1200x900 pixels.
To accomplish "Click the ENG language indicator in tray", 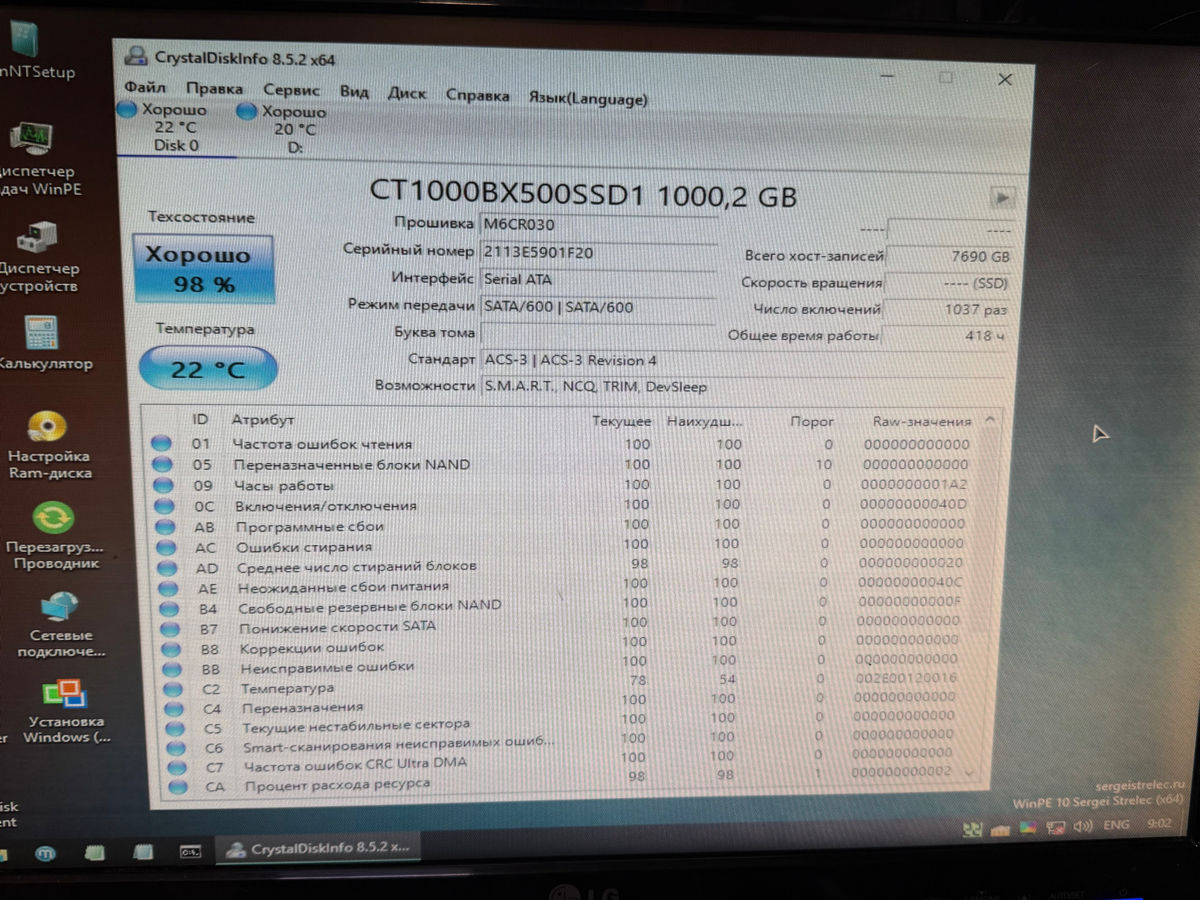I will pyautogui.click(x=1116, y=825).
